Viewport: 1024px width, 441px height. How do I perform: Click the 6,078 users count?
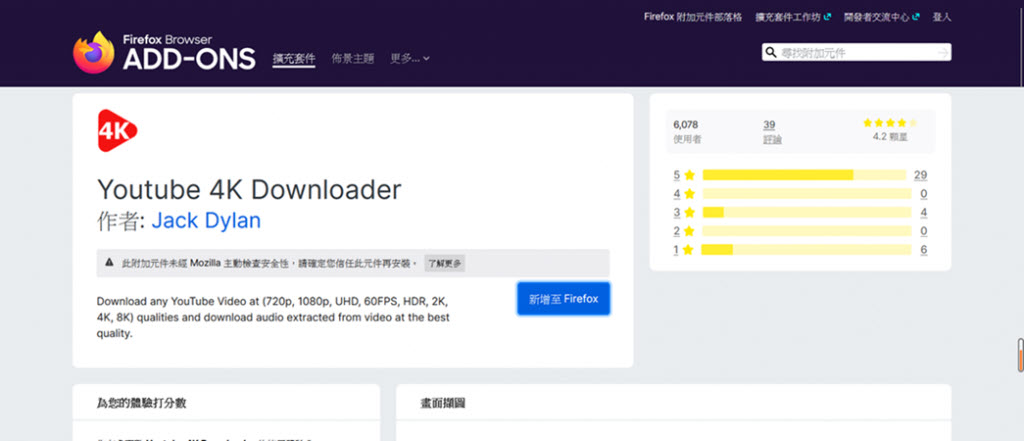coord(686,125)
